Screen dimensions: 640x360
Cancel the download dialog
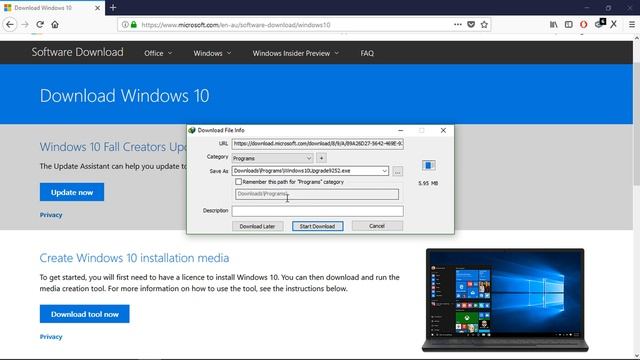pyautogui.click(x=377, y=226)
